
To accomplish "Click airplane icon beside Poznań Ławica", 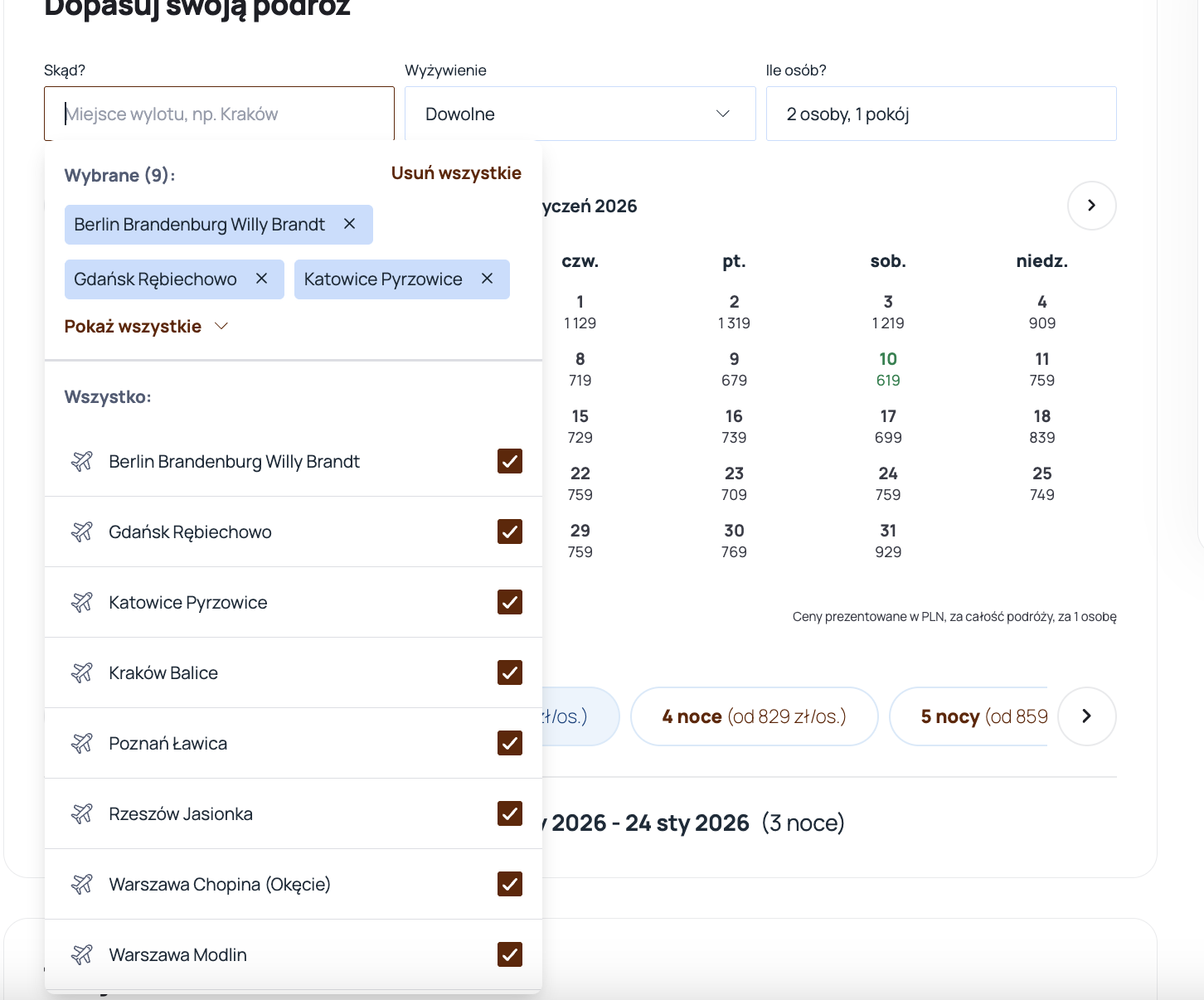I will coord(81,743).
